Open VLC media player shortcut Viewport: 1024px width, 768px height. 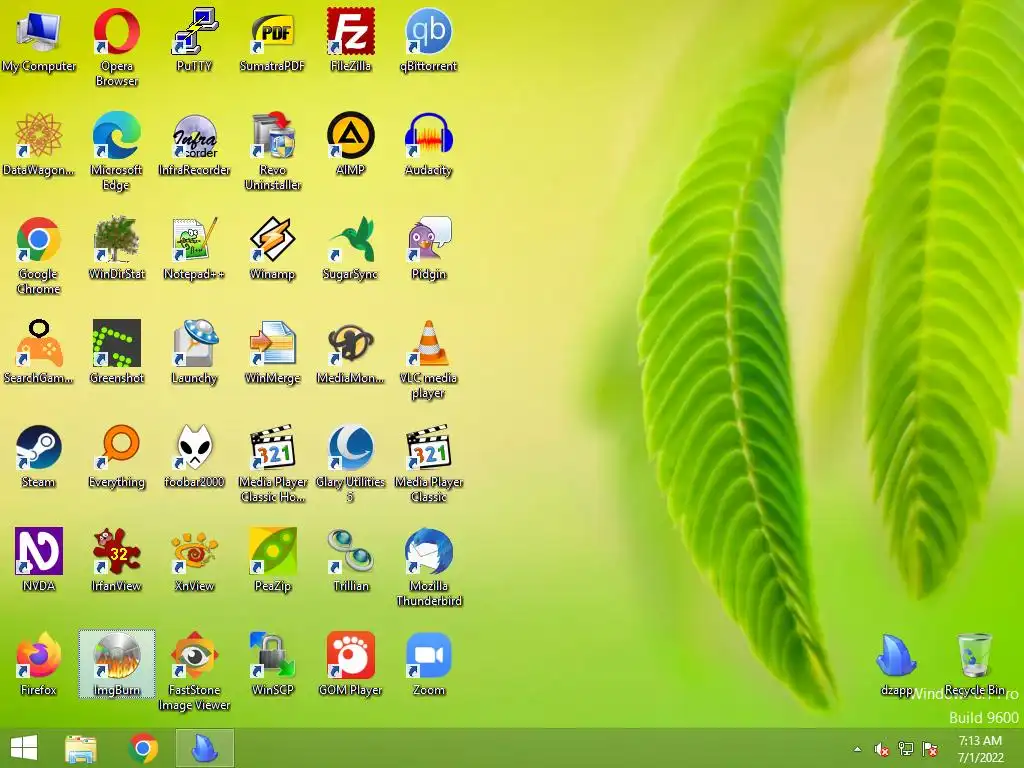428,359
